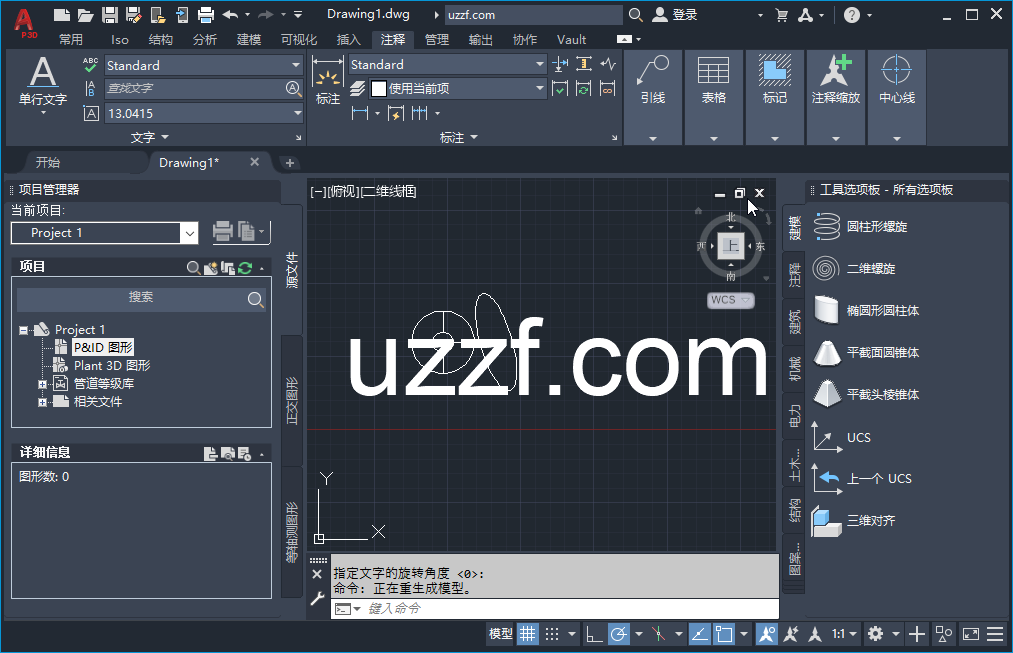The width and height of the screenshot is (1013, 653).
Task: Select the frustum cone (平截面圆锥体) tool
Action: 866,353
